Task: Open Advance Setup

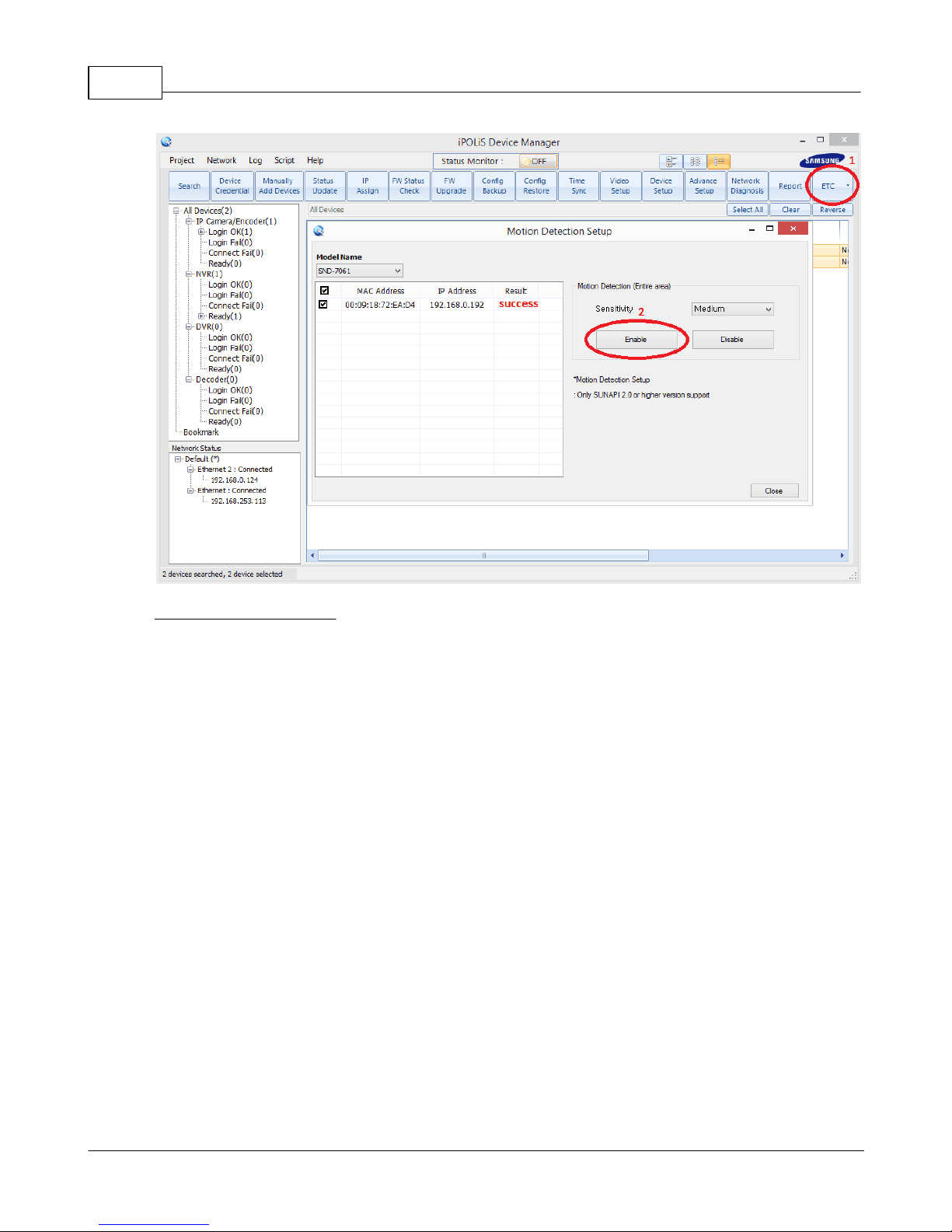Action: coord(704,187)
